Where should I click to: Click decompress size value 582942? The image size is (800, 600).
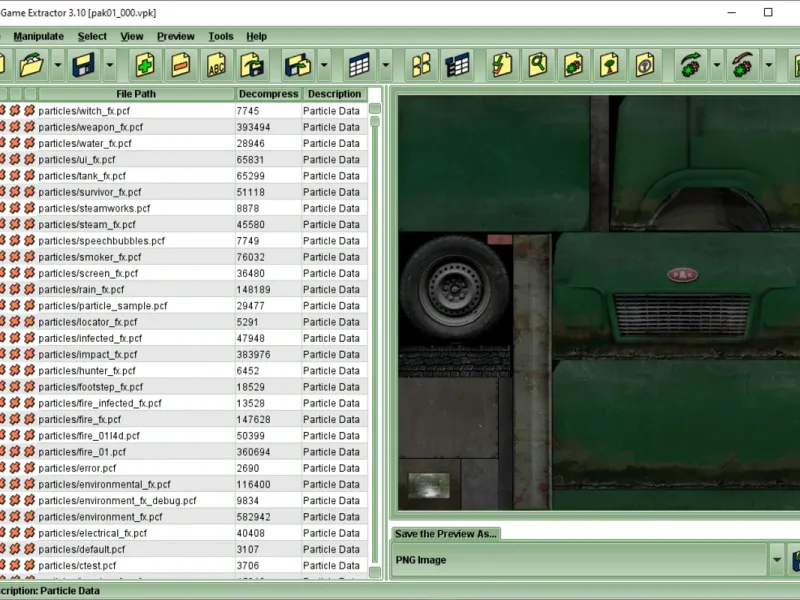[254, 517]
